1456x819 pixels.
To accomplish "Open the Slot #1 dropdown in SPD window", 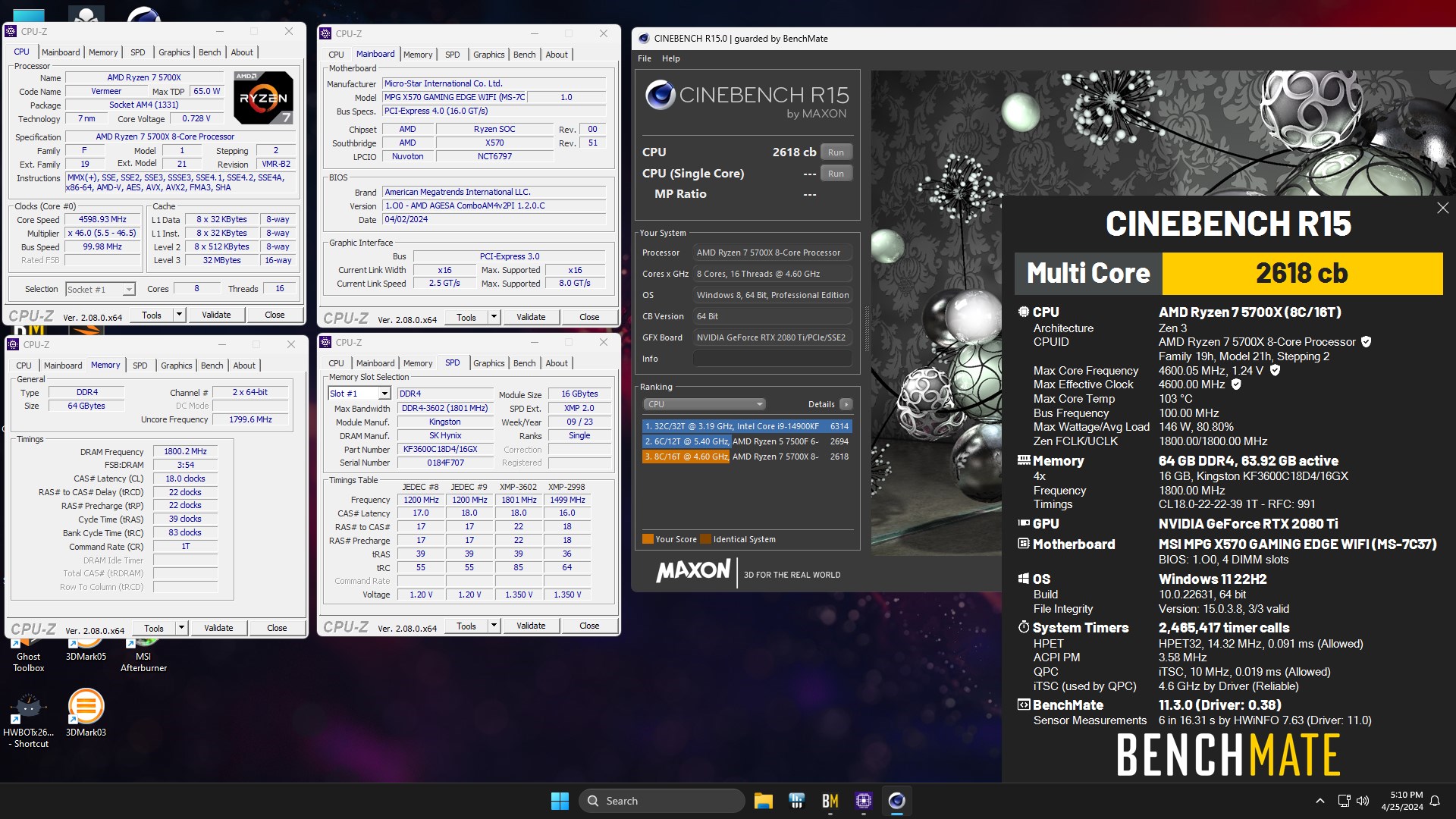I will tap(359, 394).
